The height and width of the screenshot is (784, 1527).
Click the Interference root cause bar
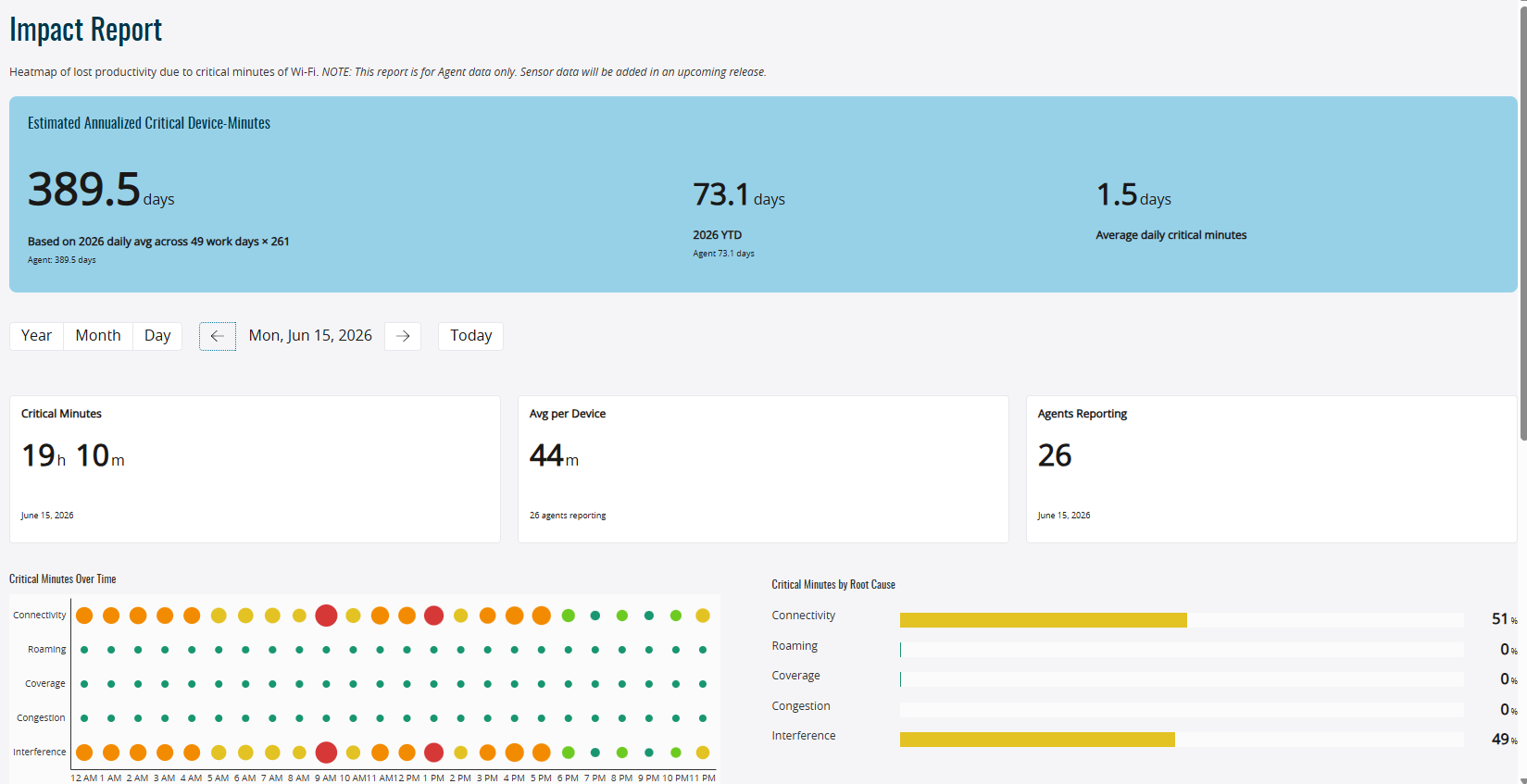pyautogui.click(x=1037, y=740)
